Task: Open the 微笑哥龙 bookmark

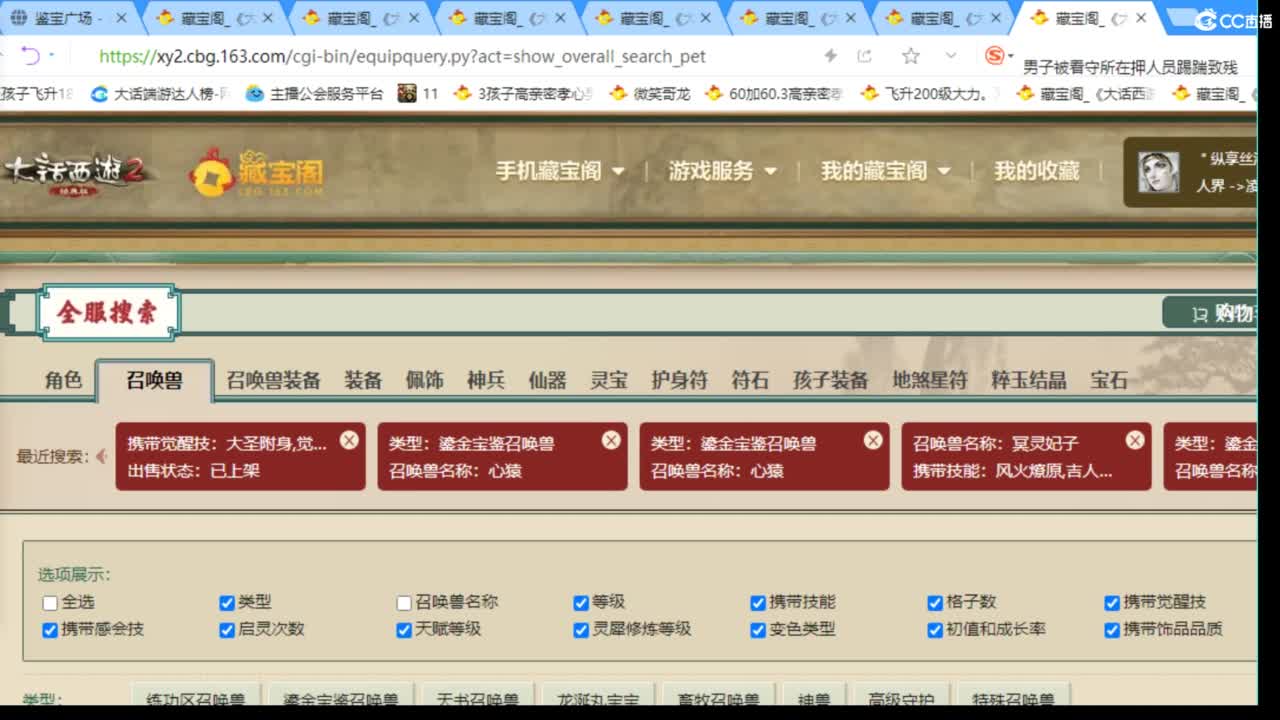Action: [x=649, y=93]
